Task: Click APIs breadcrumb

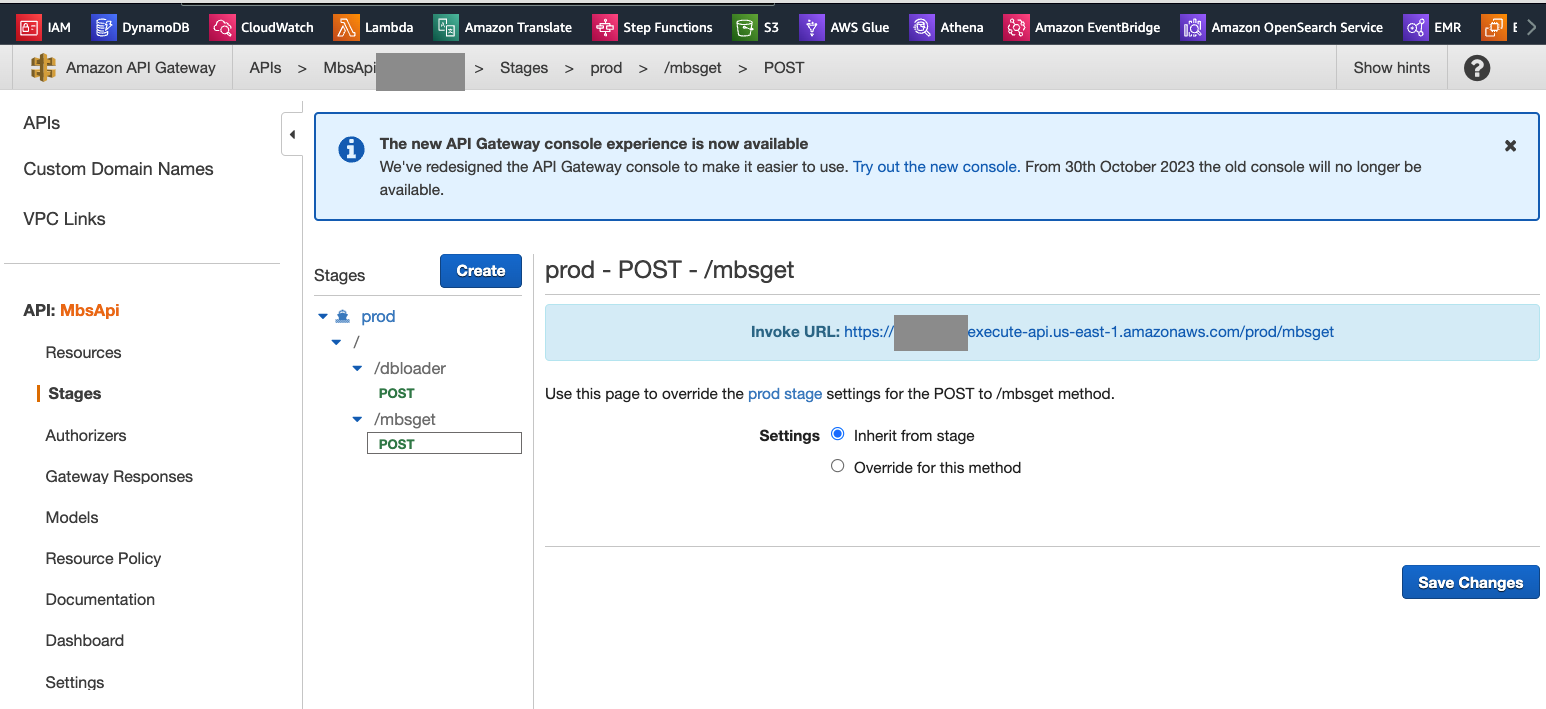Action: pyautogui.click(x=265, y=68)
